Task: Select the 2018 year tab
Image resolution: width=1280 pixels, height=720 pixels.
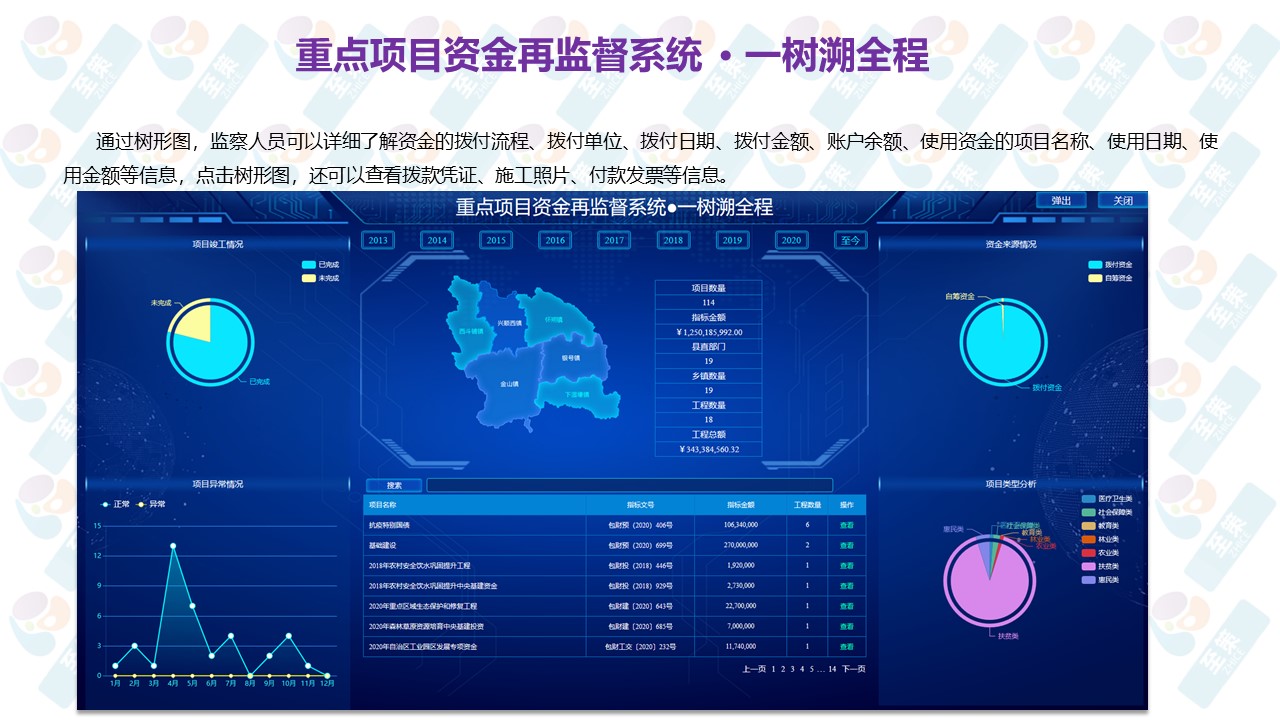Action: (x=673, y=240)
